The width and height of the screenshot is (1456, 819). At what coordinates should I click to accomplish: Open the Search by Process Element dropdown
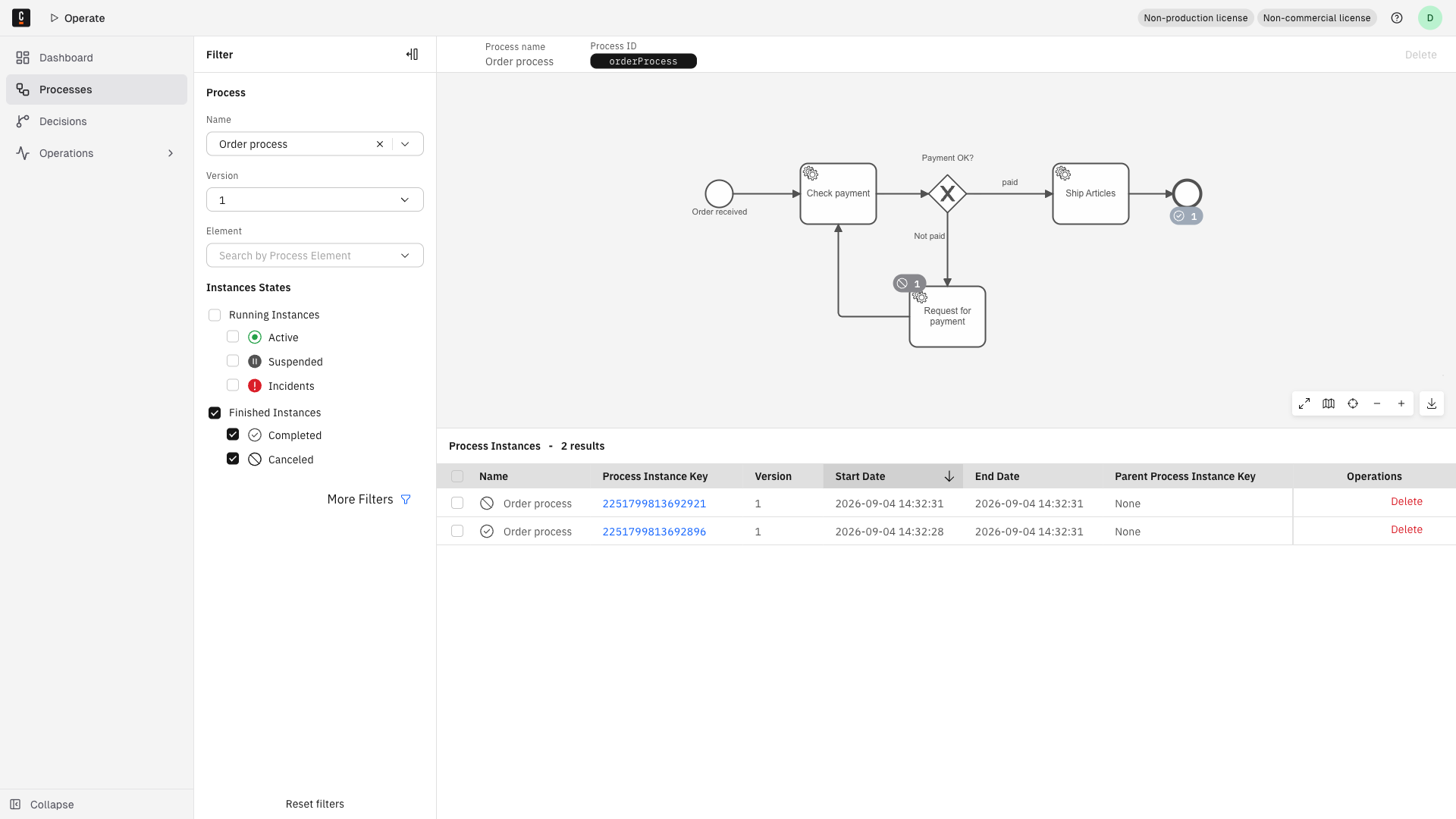[x=315, y=256]
